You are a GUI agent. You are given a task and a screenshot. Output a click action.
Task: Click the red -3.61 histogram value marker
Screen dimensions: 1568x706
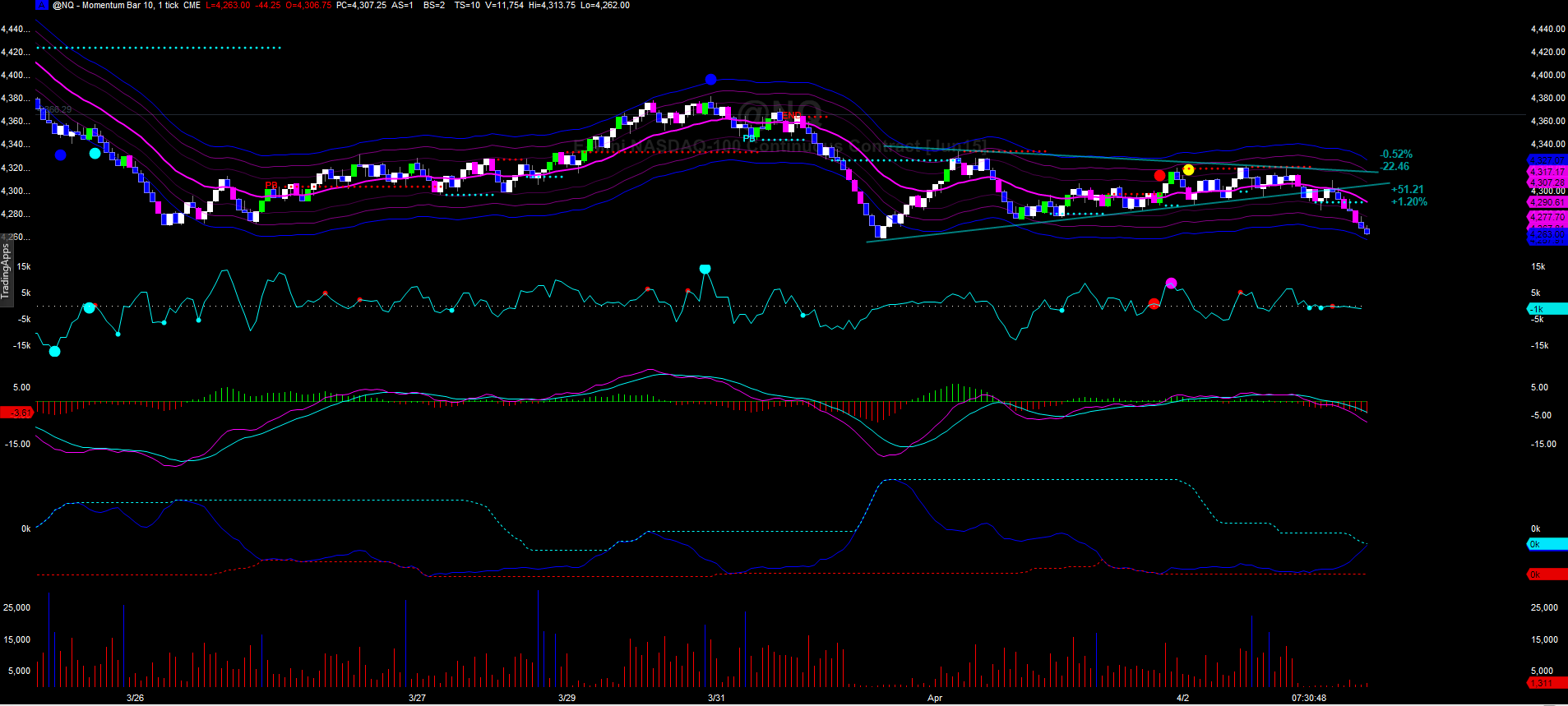pos(18,413)
